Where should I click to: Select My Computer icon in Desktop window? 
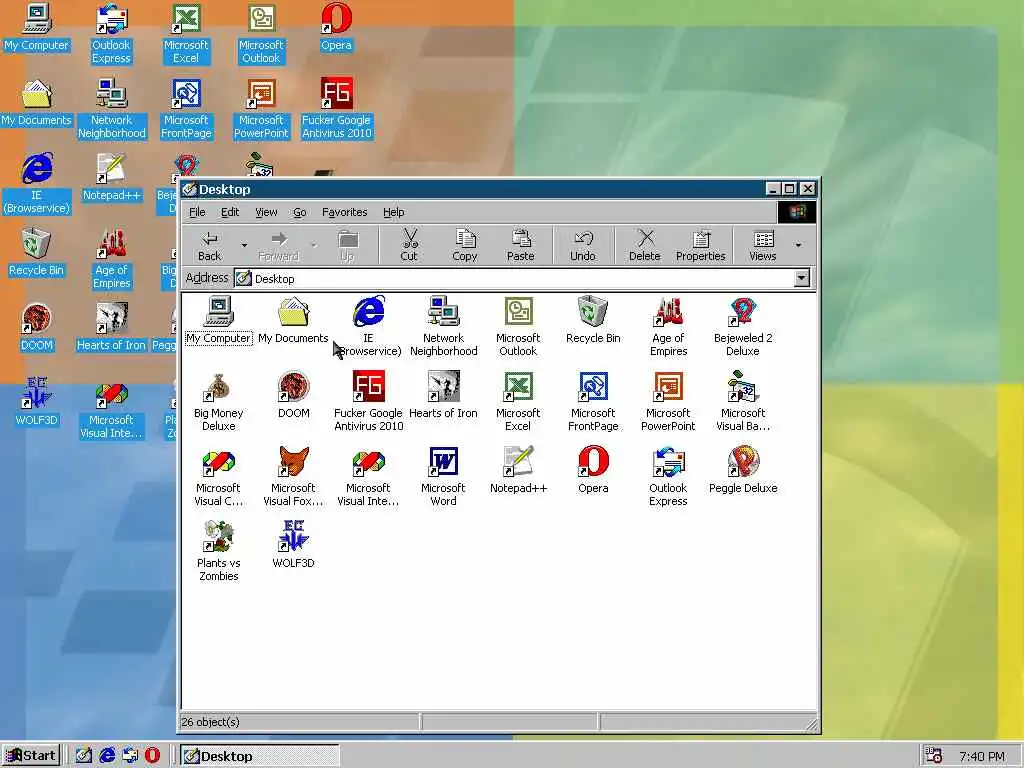219,320
